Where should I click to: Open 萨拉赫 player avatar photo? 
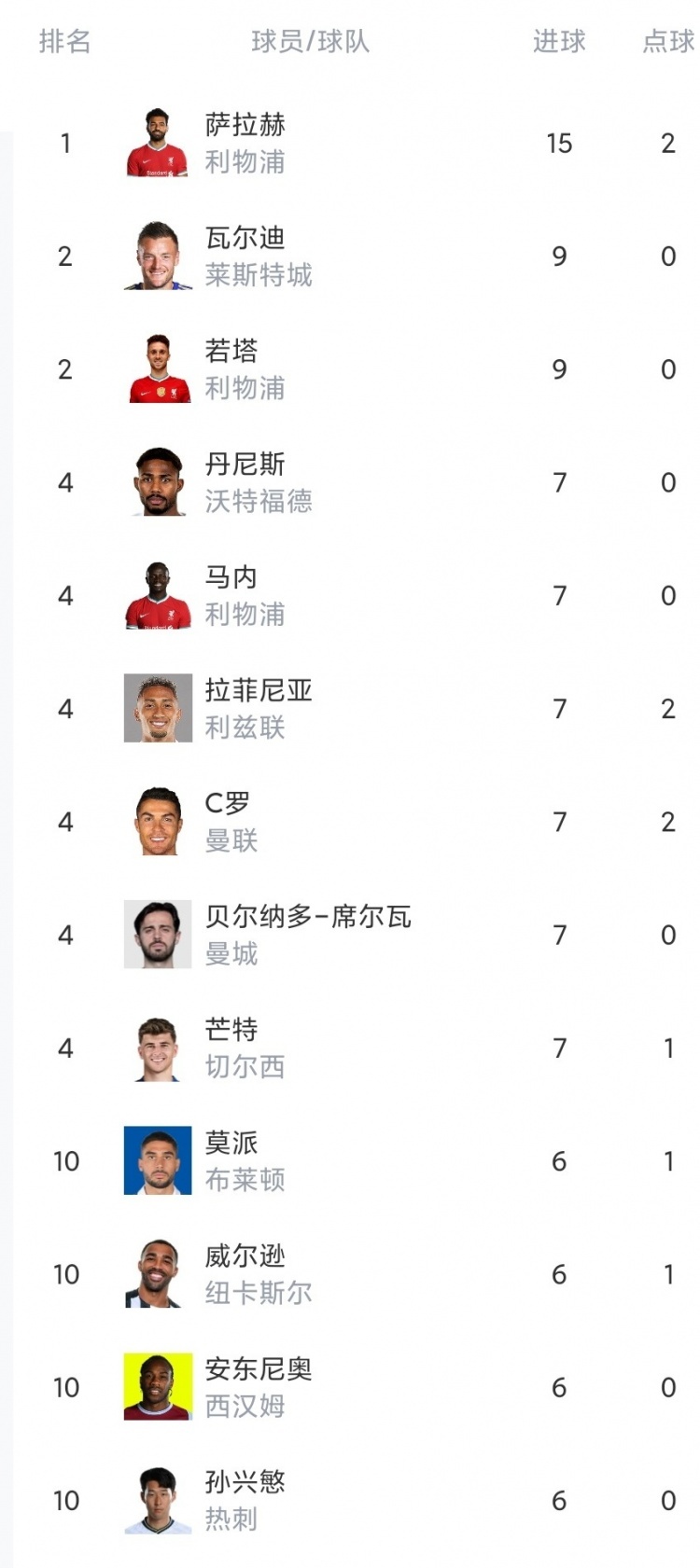[x=158, y=143]
